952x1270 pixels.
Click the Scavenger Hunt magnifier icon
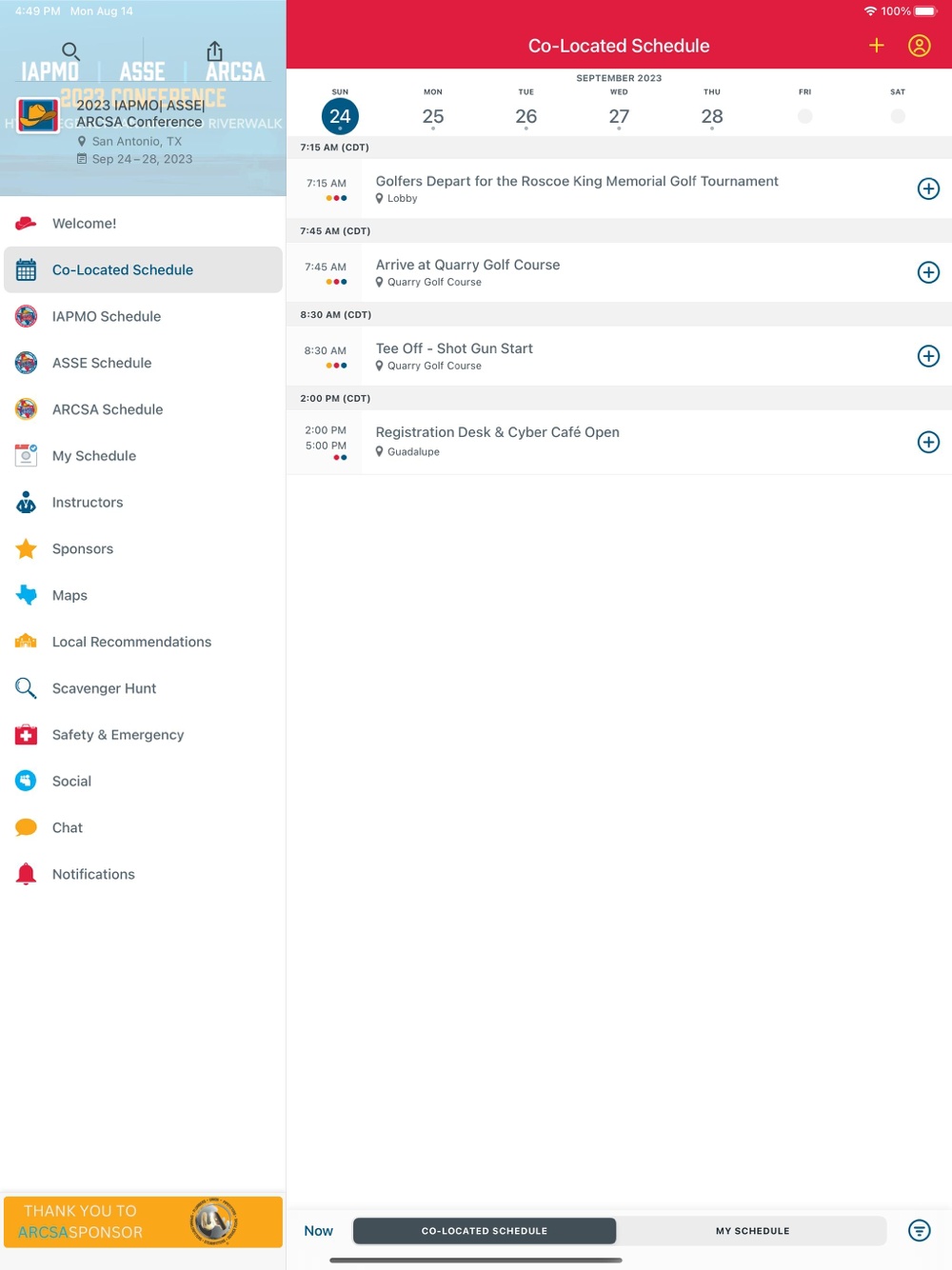(27, 688)
